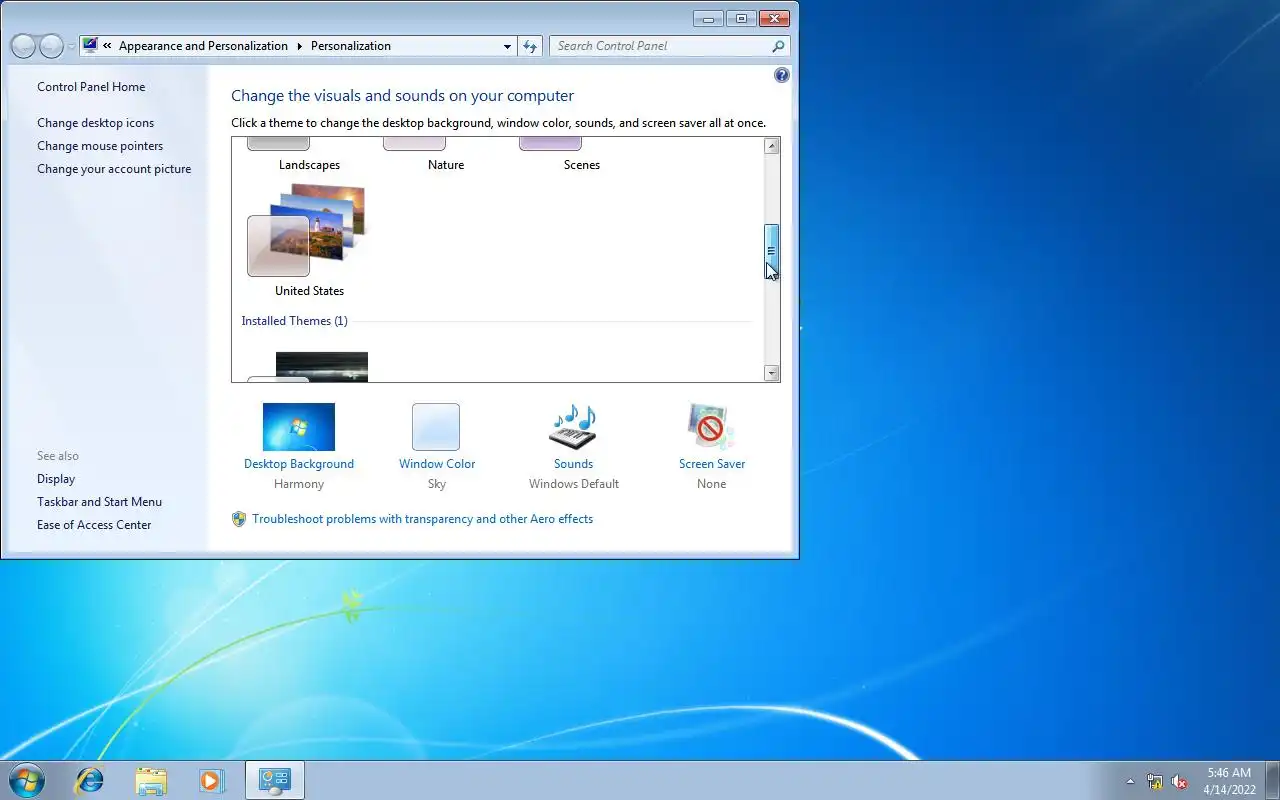1280x800 pixels.
Task: Show hidden tray icons arrow
Action: pos(1130,782)
